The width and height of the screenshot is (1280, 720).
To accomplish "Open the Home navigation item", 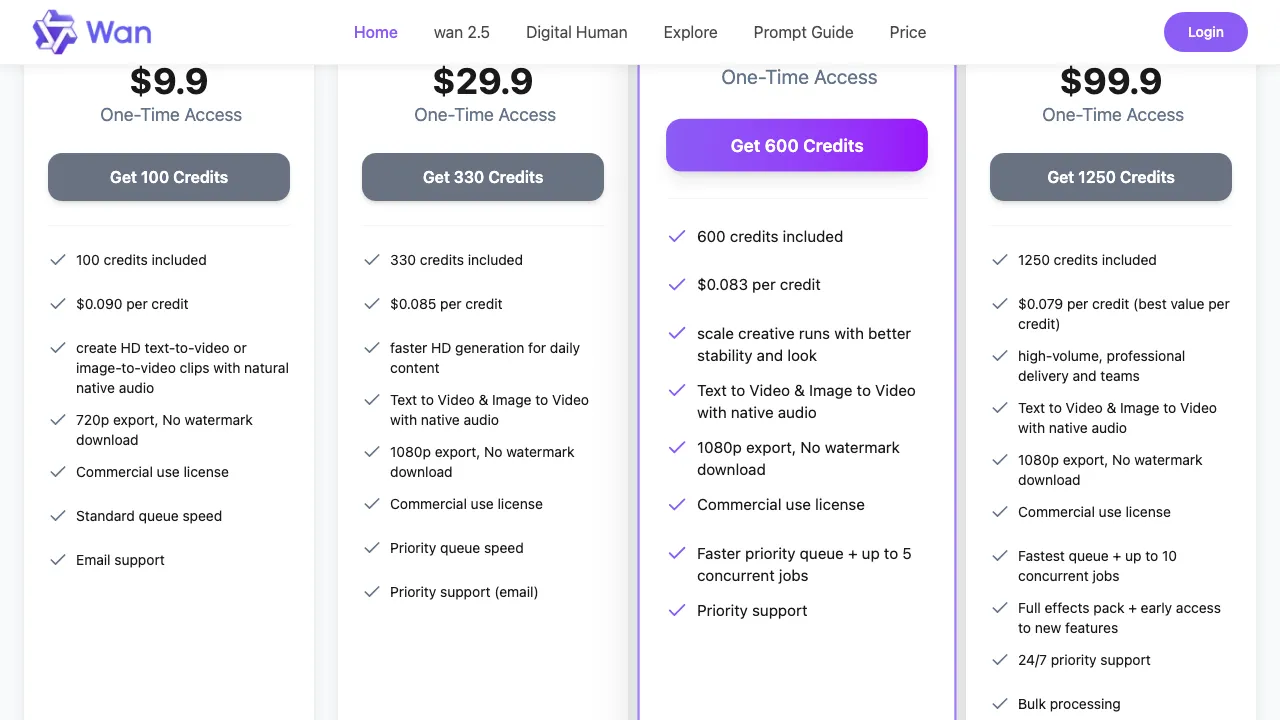I will 376,32.
